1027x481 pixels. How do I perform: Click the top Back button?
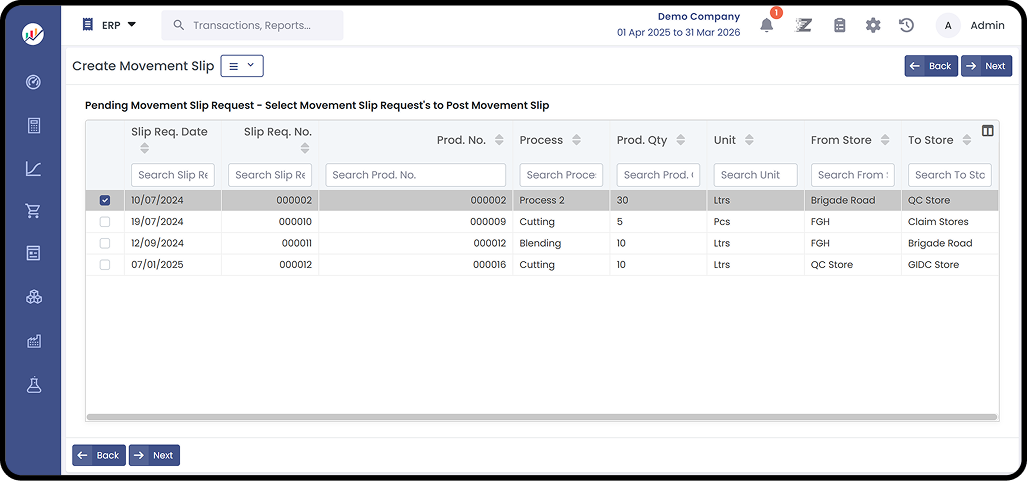point(930,66)
